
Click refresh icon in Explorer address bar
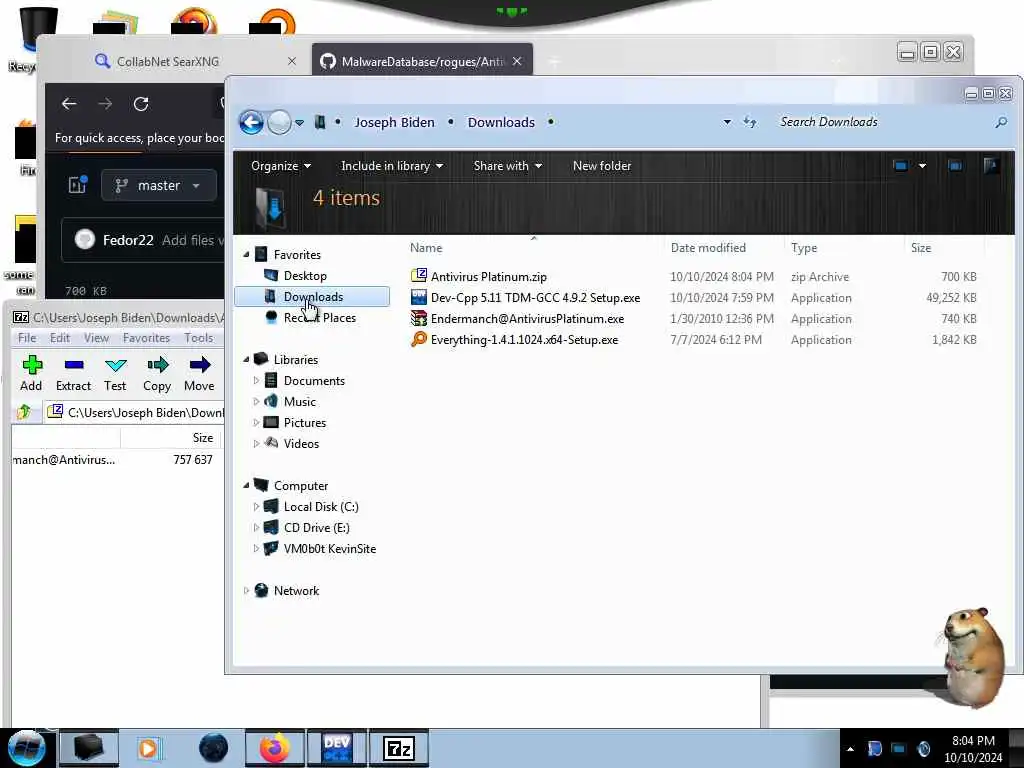[750, 122]
